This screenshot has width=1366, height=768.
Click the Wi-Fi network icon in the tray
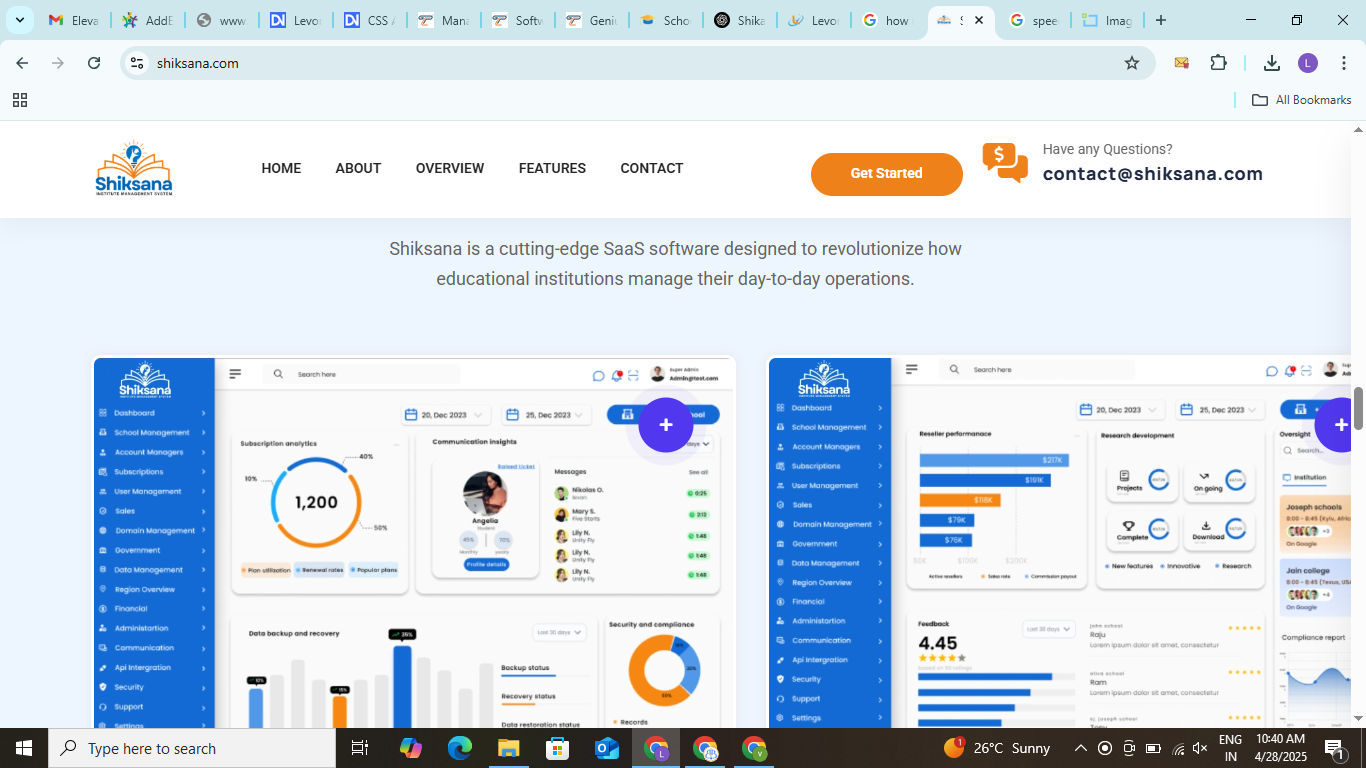point(1178,748)
